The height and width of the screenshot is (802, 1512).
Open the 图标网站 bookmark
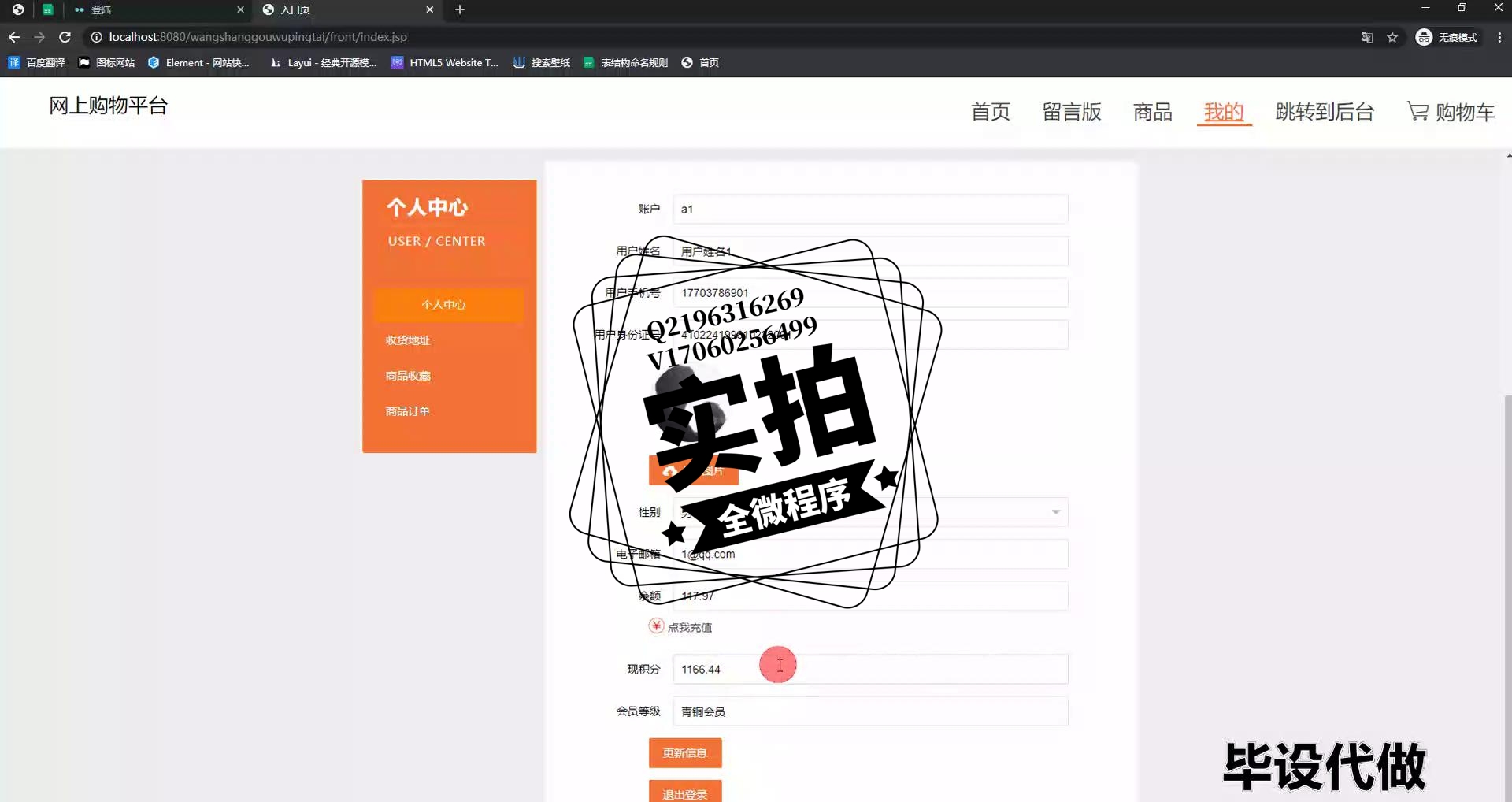[106, 62]
